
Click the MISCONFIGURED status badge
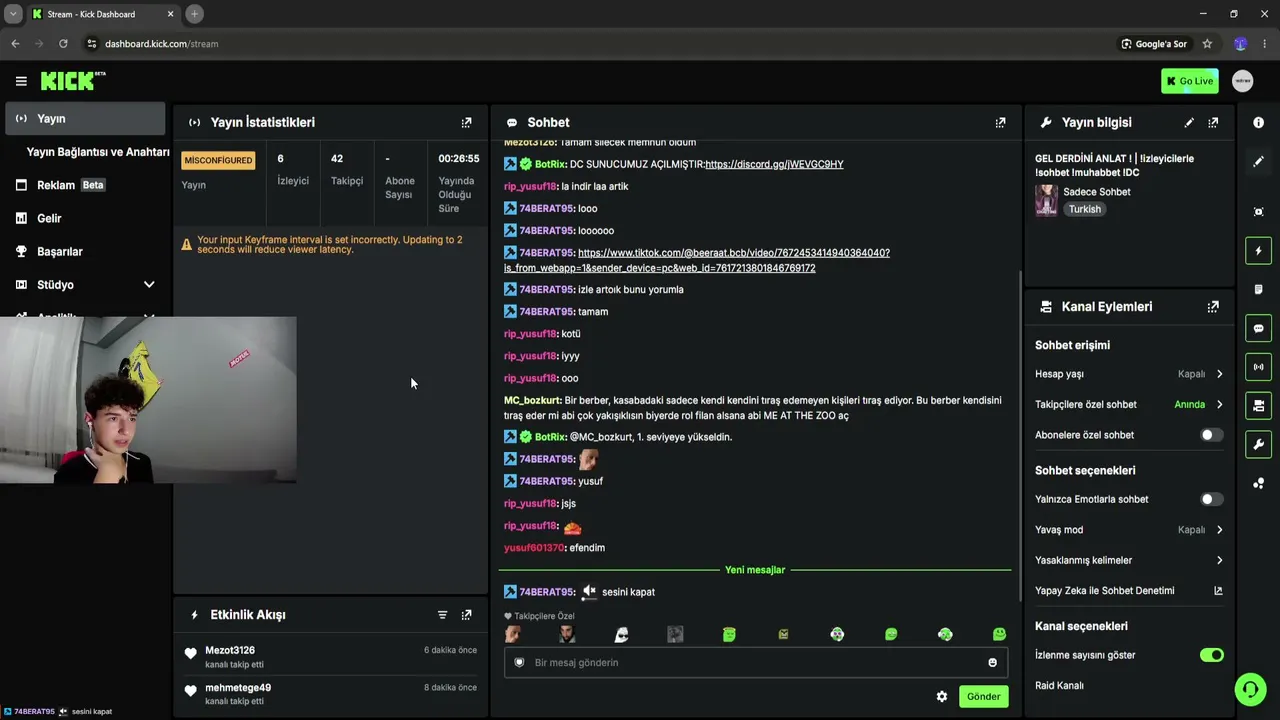pyautogui.click(x=218, y=160)
